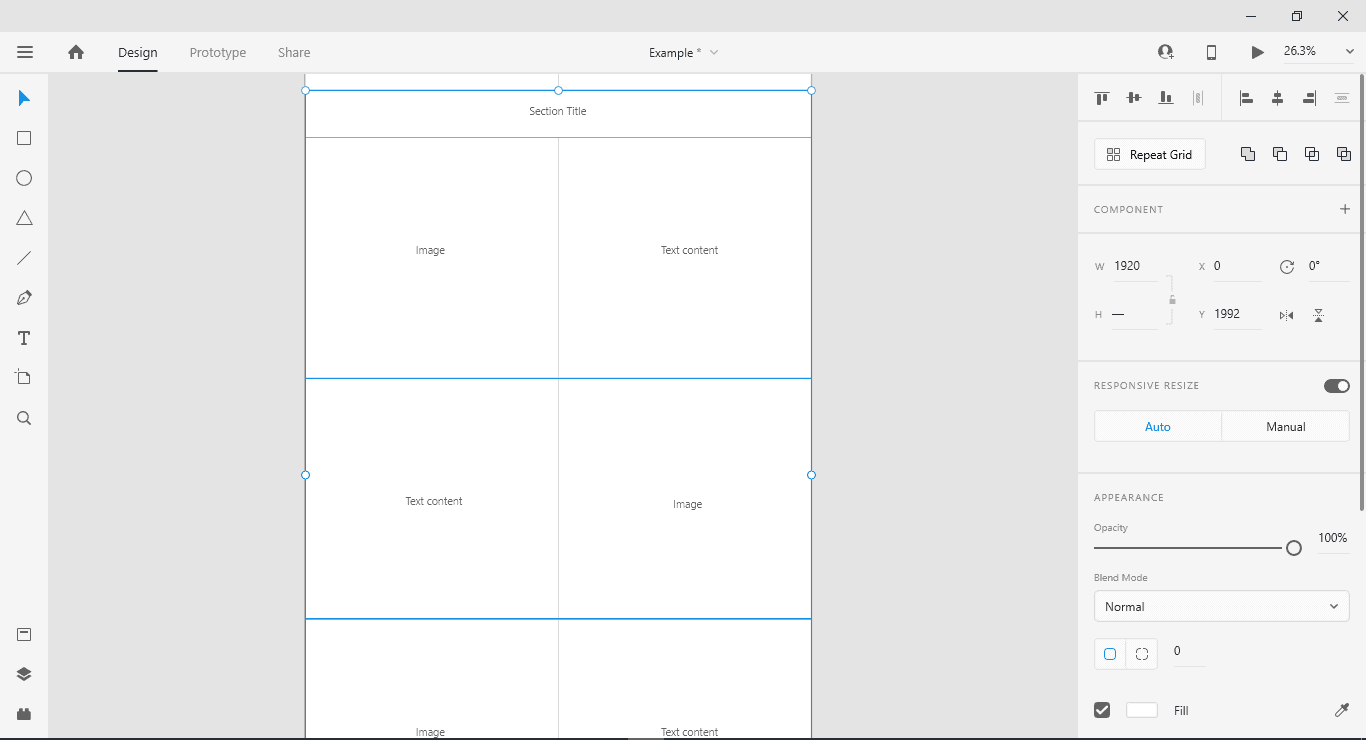Adjust the Opacity slider handle
The image size is (1366, 740).
[x=1294, y=548]
